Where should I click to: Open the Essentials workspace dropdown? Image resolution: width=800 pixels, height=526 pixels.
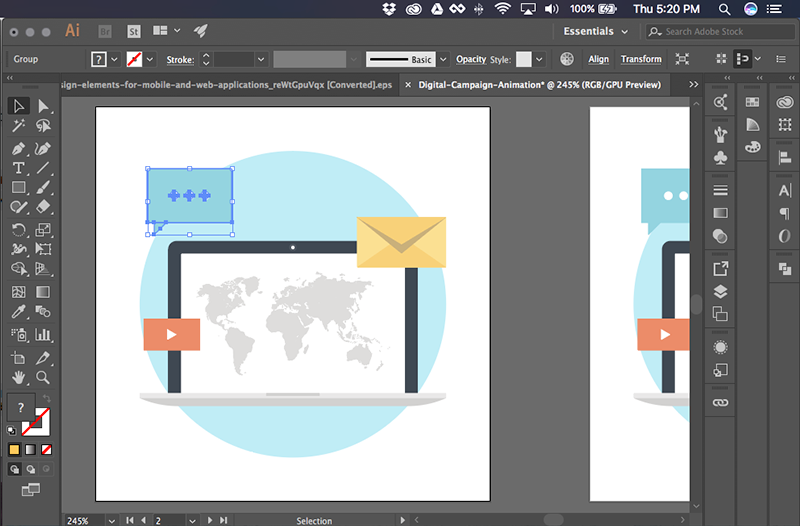[595, 32]
